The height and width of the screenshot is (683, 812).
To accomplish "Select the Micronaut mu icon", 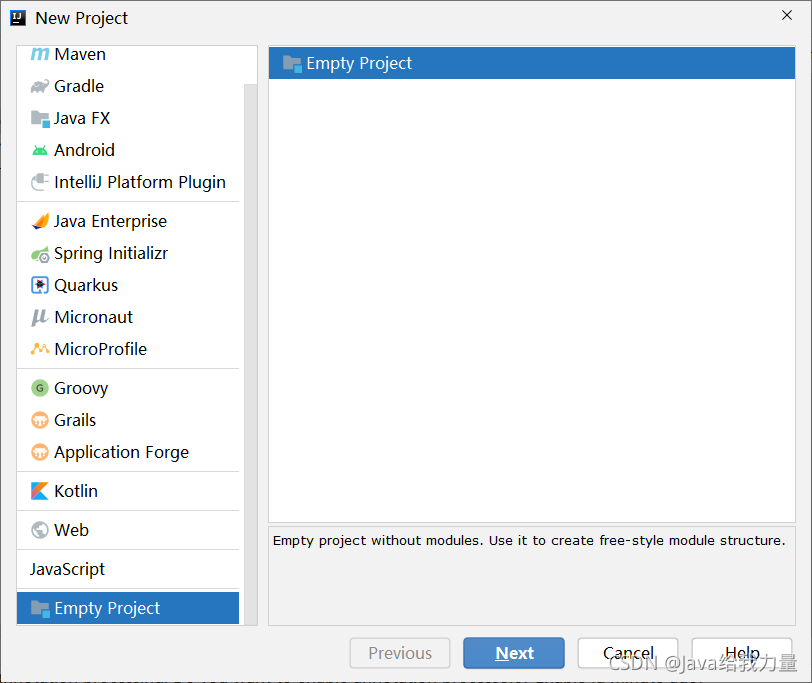I will (x=39, y=317).
